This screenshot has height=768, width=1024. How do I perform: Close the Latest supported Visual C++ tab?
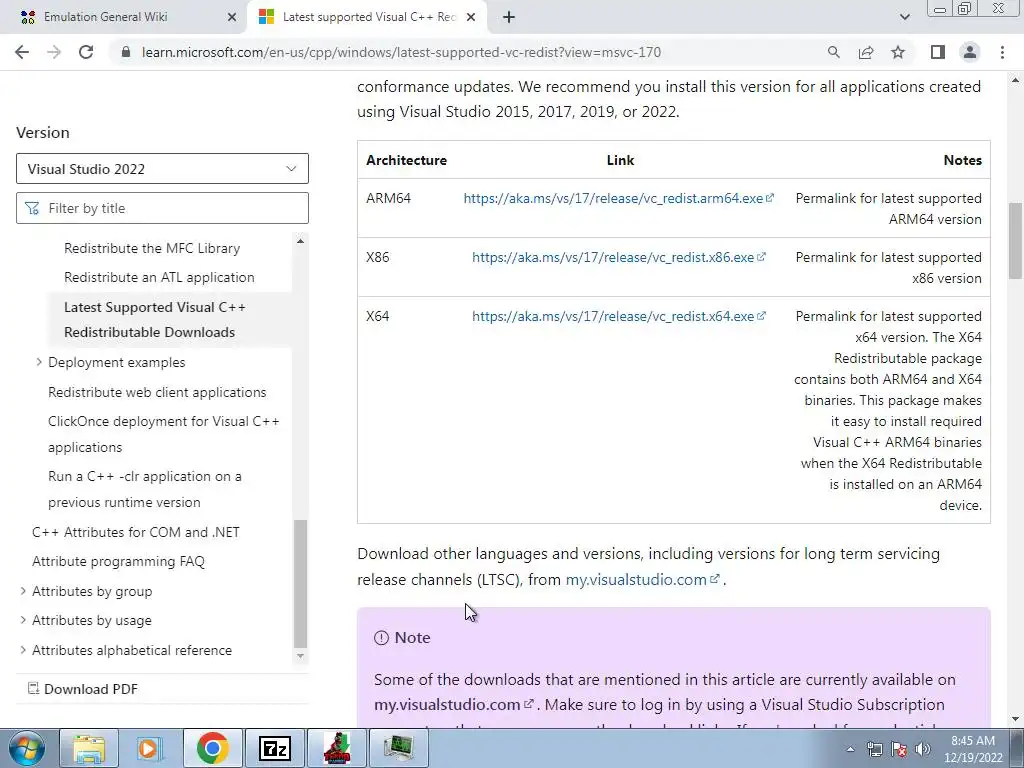coord(471,18)
